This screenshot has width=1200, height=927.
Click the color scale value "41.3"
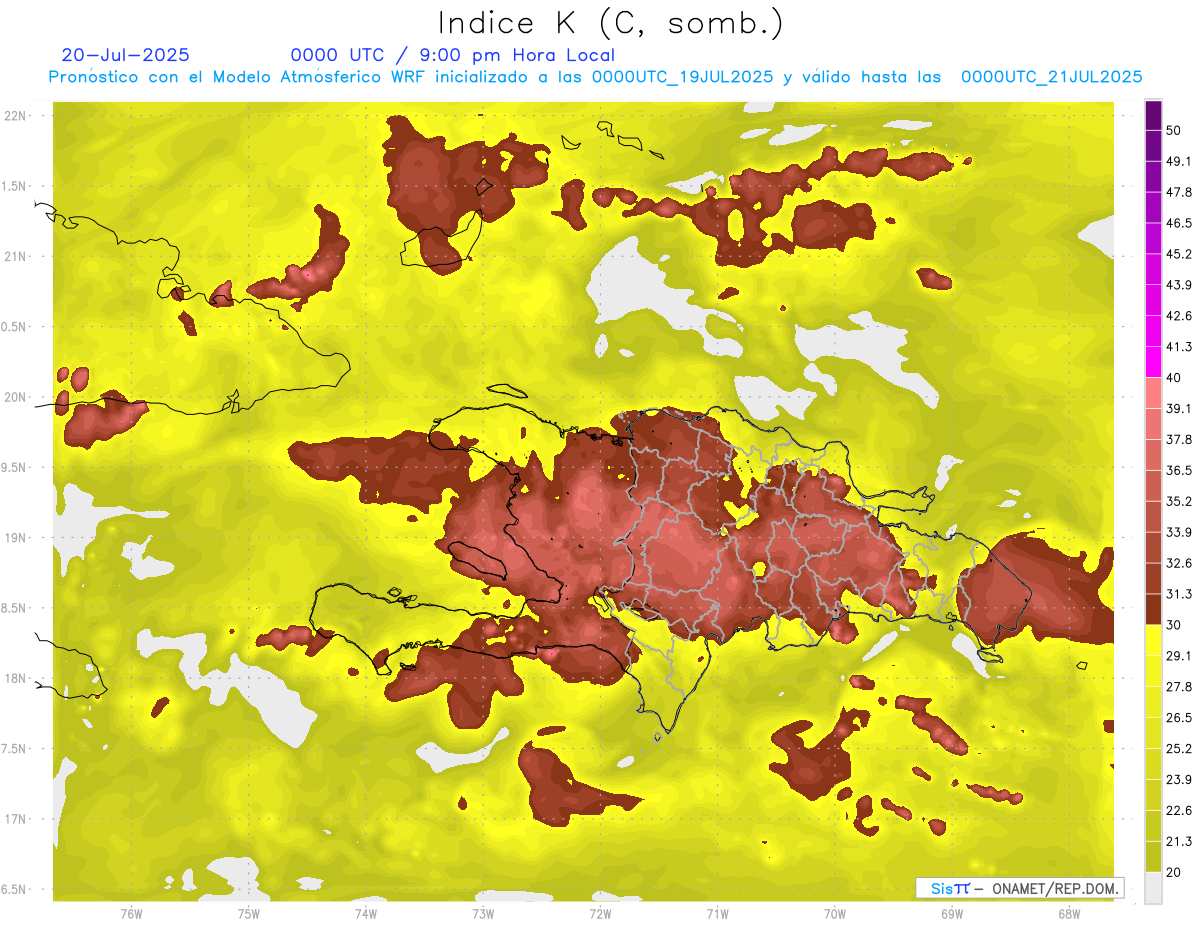pos(1179,347)
